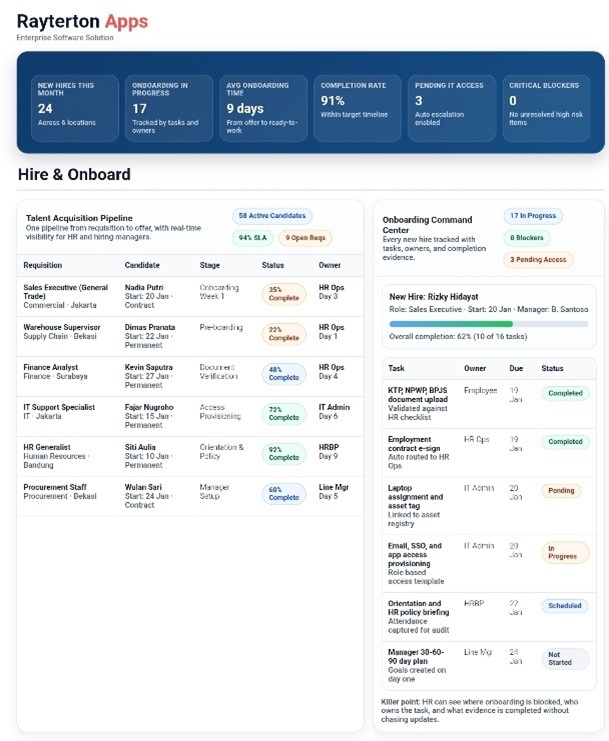609x741 pixels.
Task: Click the Orientation & Policy stage
Action: point(222,451)
